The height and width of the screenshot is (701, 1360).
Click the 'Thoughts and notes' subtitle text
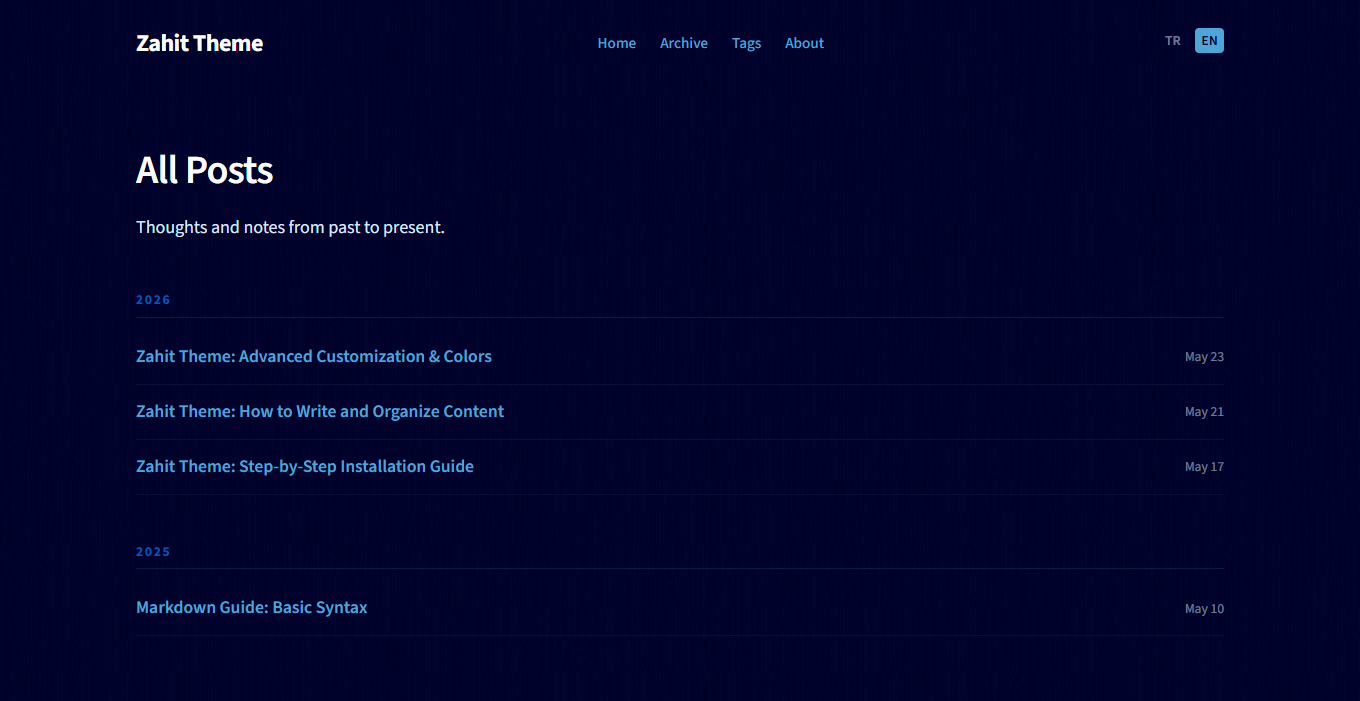[x=290, y=227]
